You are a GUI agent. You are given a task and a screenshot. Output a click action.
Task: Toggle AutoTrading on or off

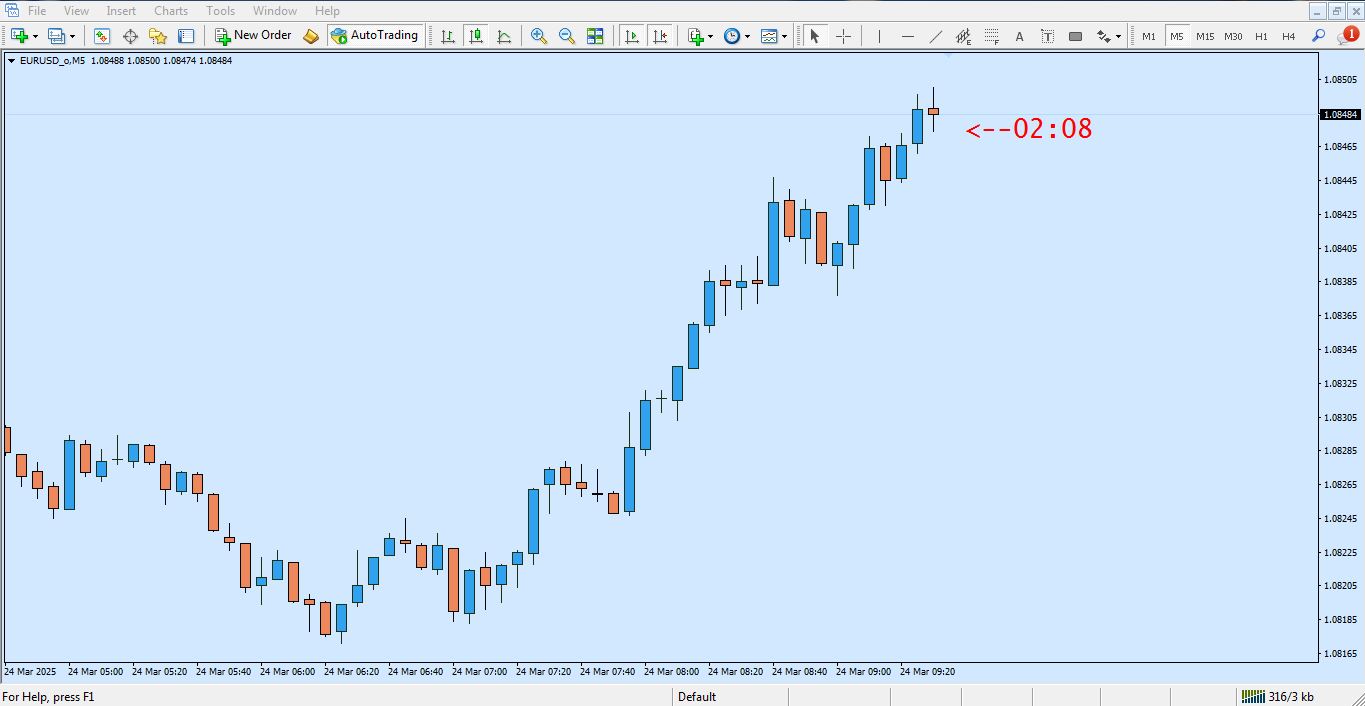point(374,36)
